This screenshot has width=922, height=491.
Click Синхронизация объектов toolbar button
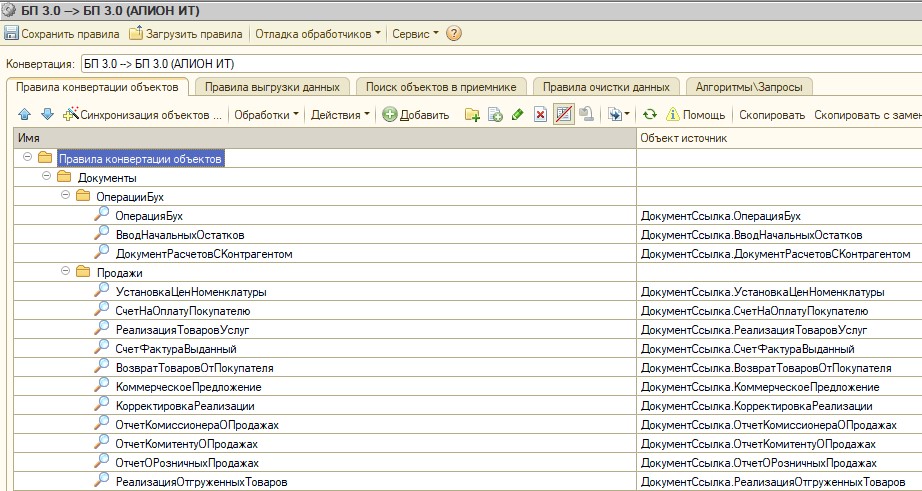coord(143,115)
